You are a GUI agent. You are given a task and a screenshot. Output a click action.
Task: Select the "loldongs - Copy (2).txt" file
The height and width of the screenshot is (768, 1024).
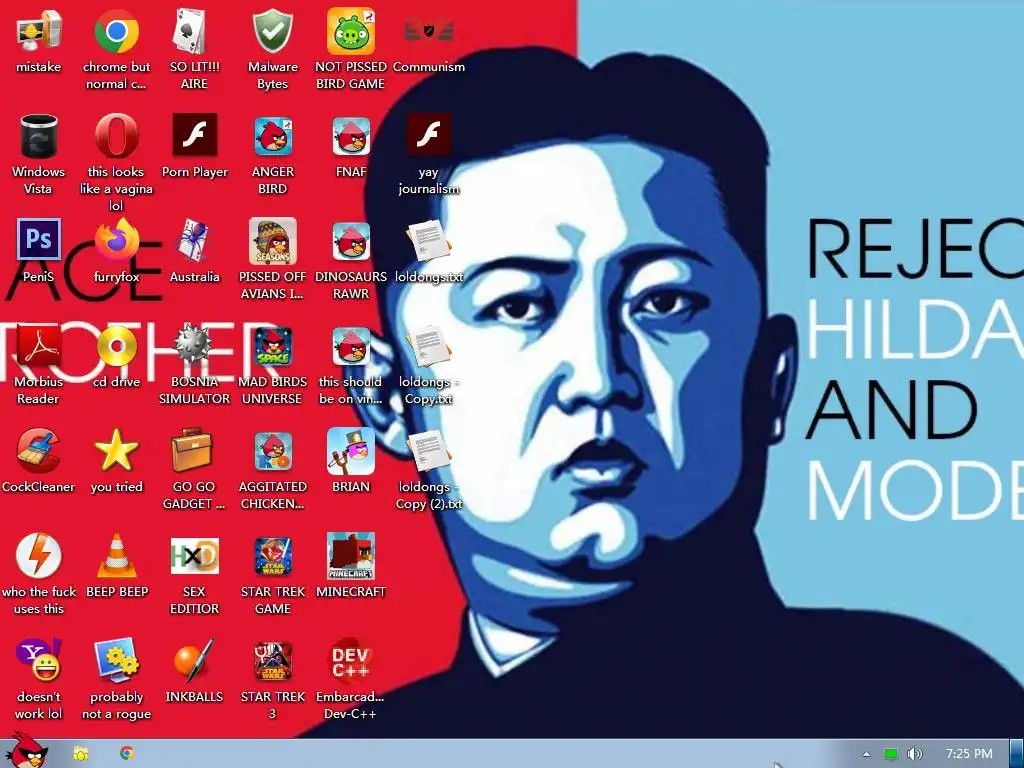(x=428, y=451)
